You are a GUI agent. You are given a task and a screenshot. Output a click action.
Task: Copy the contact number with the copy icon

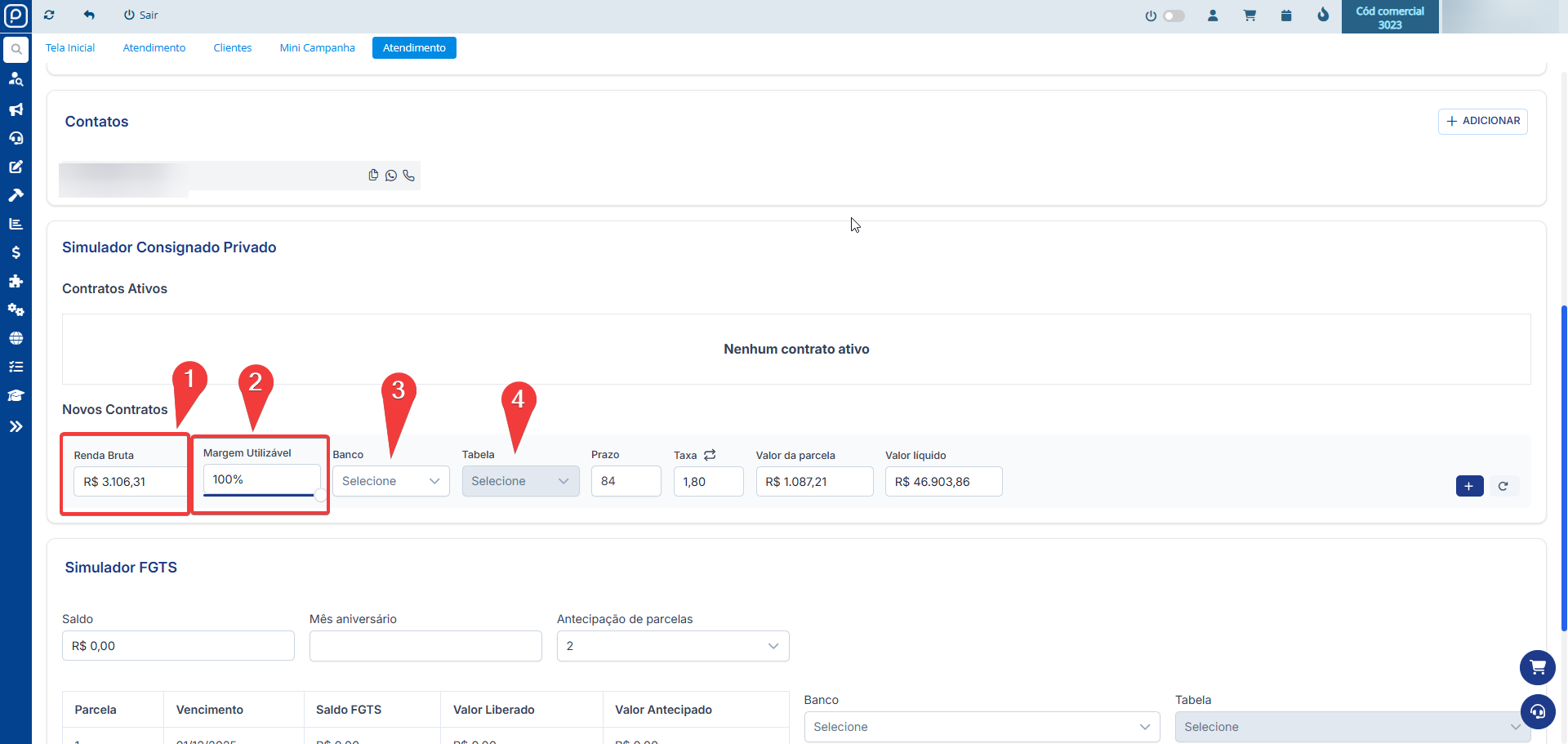click(x=373, y=175)
